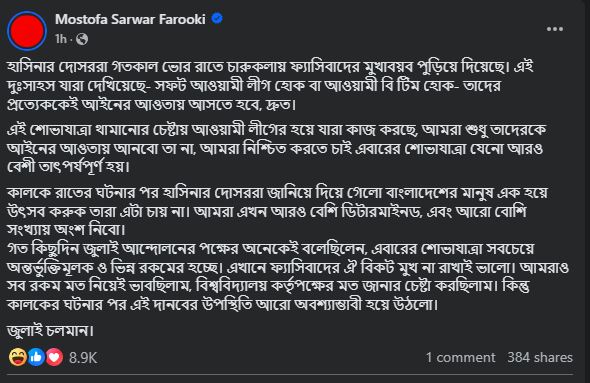Click the blue verified badge
The height and width of the screenshot is (383, 590).
click(x=217, y=18)
